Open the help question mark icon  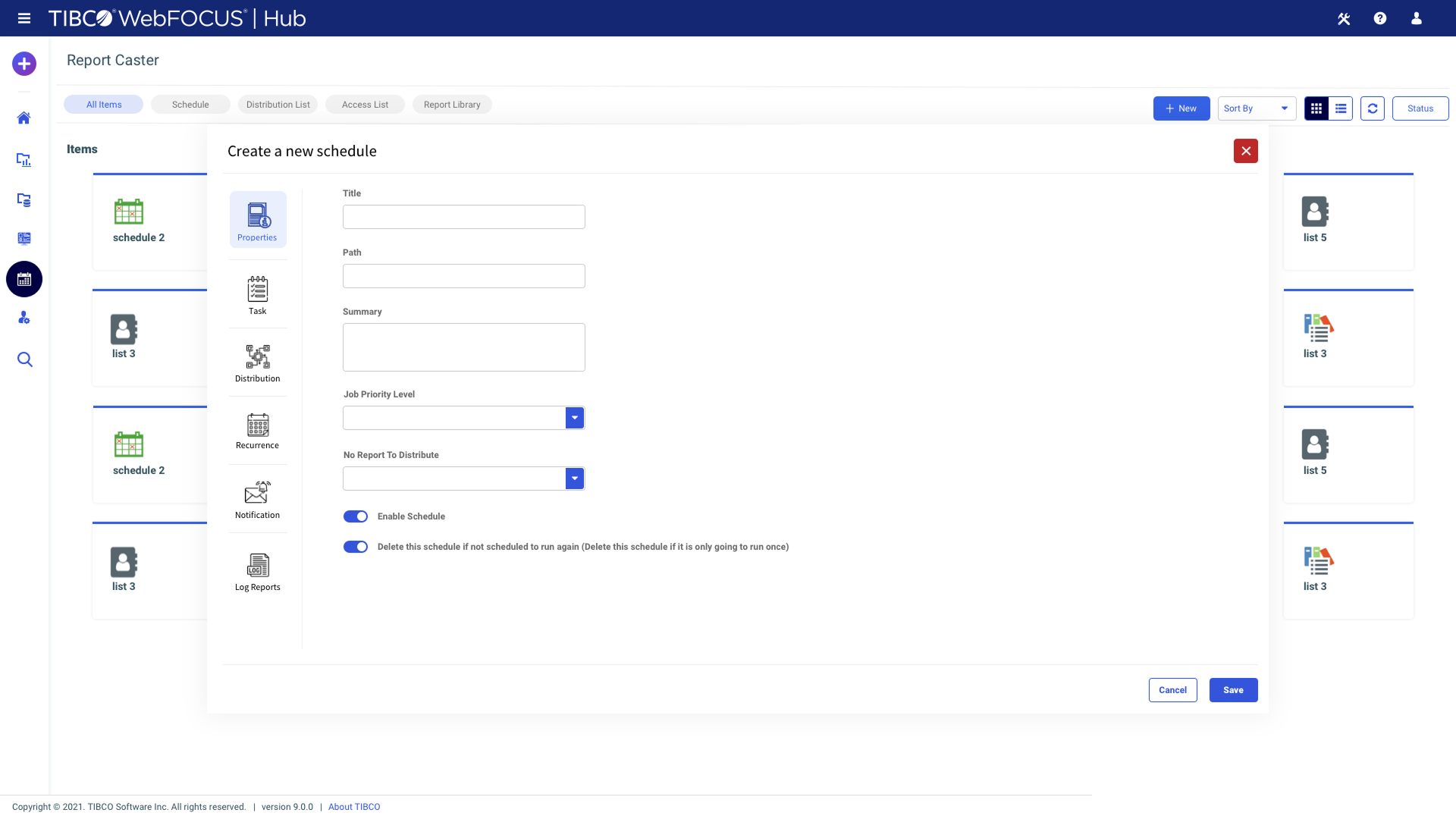1380,18
